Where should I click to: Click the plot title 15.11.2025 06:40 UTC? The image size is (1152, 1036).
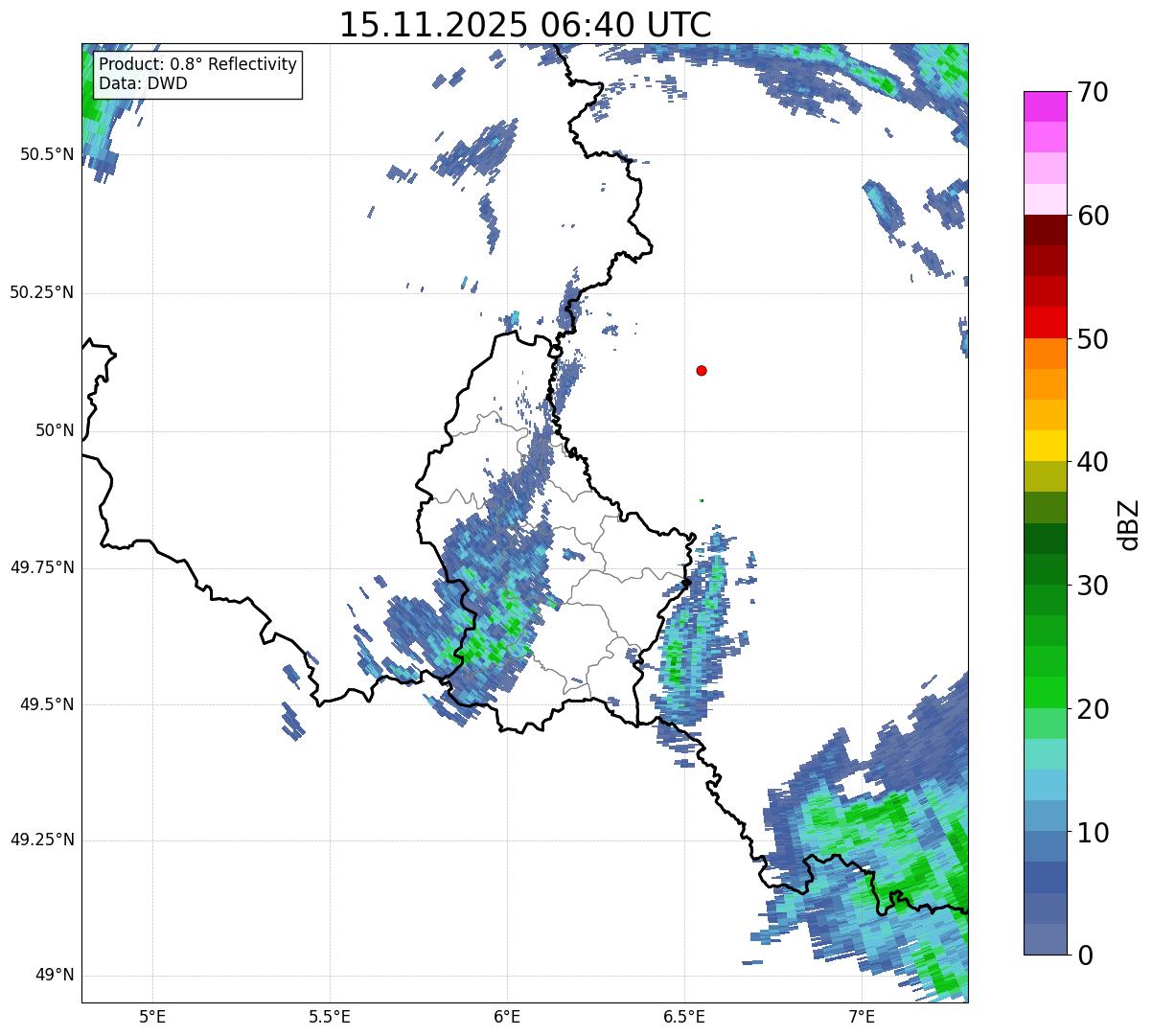pyautogui.click(x=525, y=24)
